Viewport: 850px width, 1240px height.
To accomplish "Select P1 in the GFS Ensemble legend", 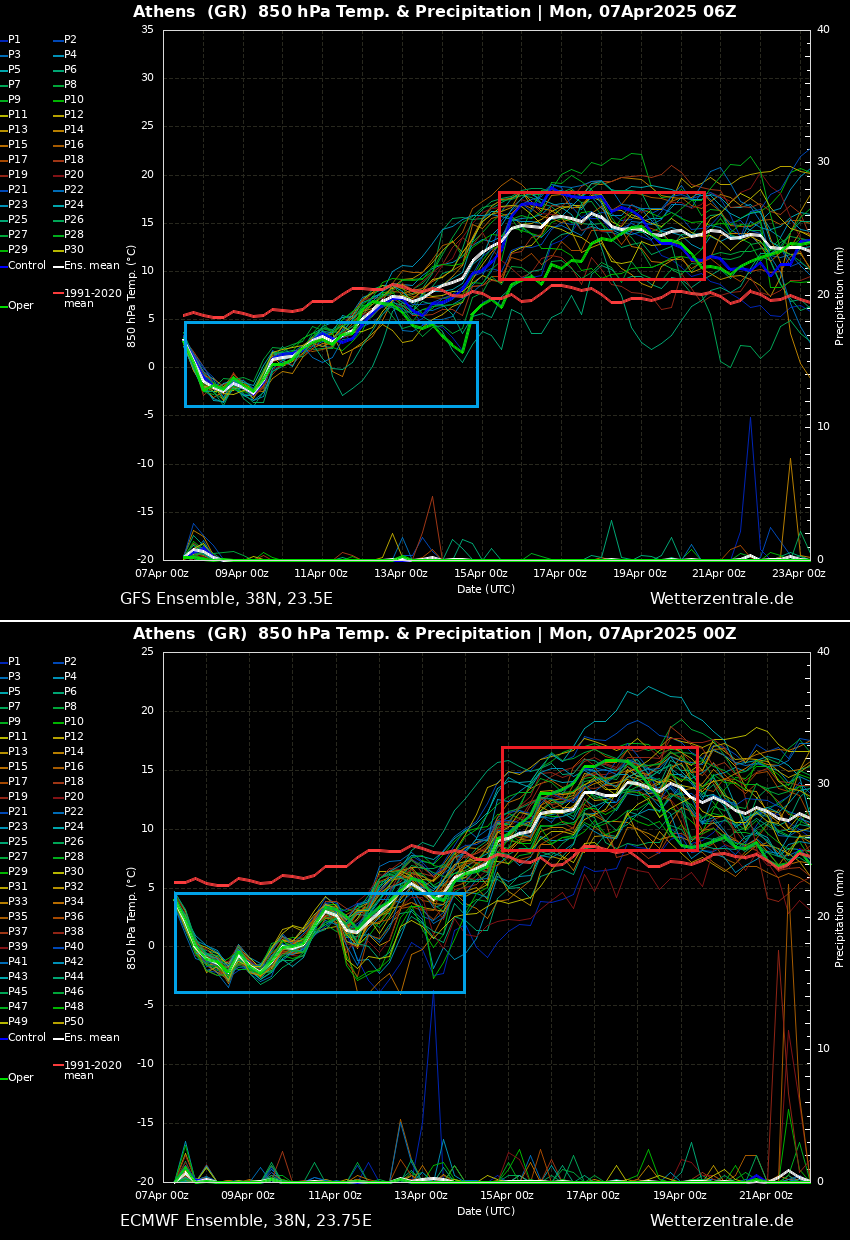I will 14,40.
